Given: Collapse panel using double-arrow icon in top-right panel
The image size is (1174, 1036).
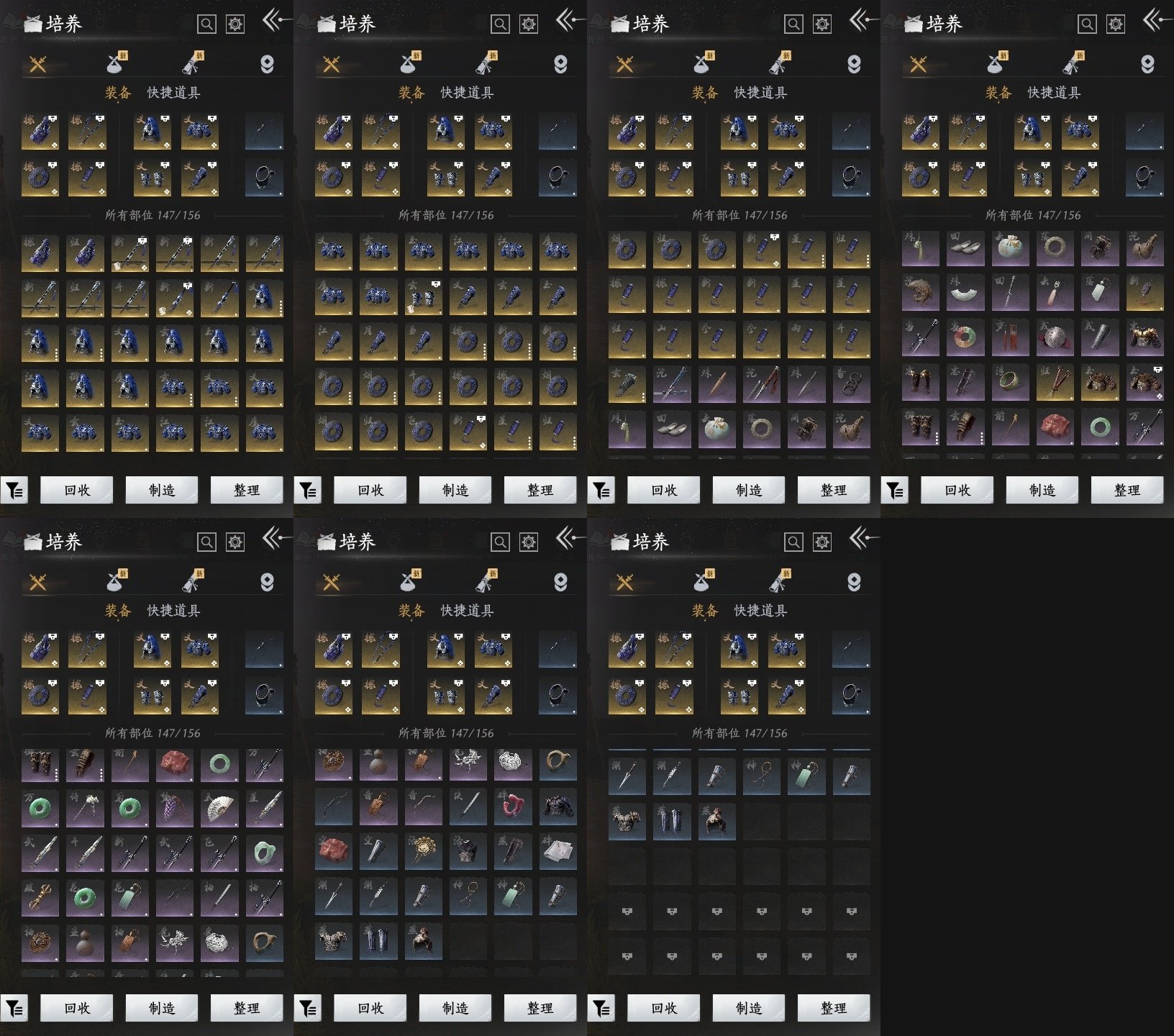Looking at the screenshot, I should pyautogui.click(x=1154, y=20).
